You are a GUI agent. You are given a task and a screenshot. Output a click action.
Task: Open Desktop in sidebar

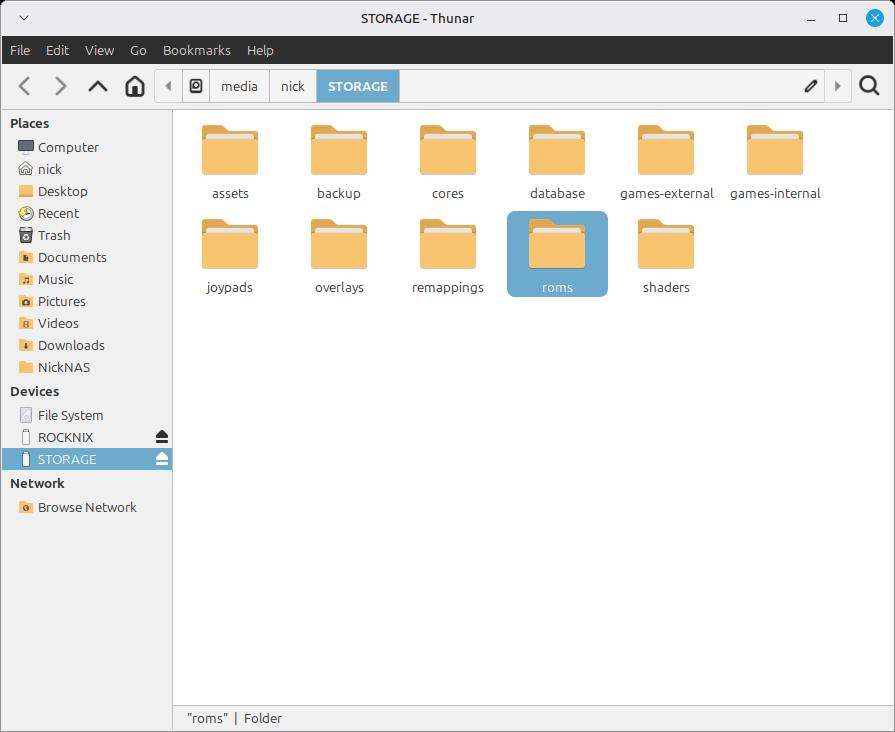[87, 191]
